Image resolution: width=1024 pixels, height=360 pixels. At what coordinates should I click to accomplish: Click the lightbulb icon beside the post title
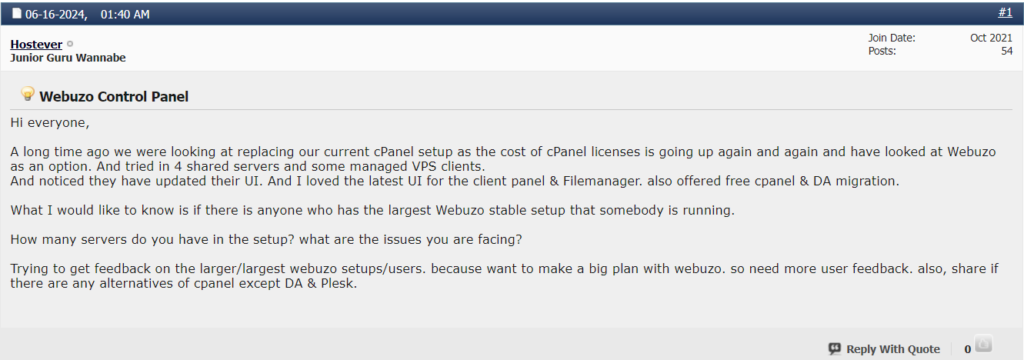[27, 94]
